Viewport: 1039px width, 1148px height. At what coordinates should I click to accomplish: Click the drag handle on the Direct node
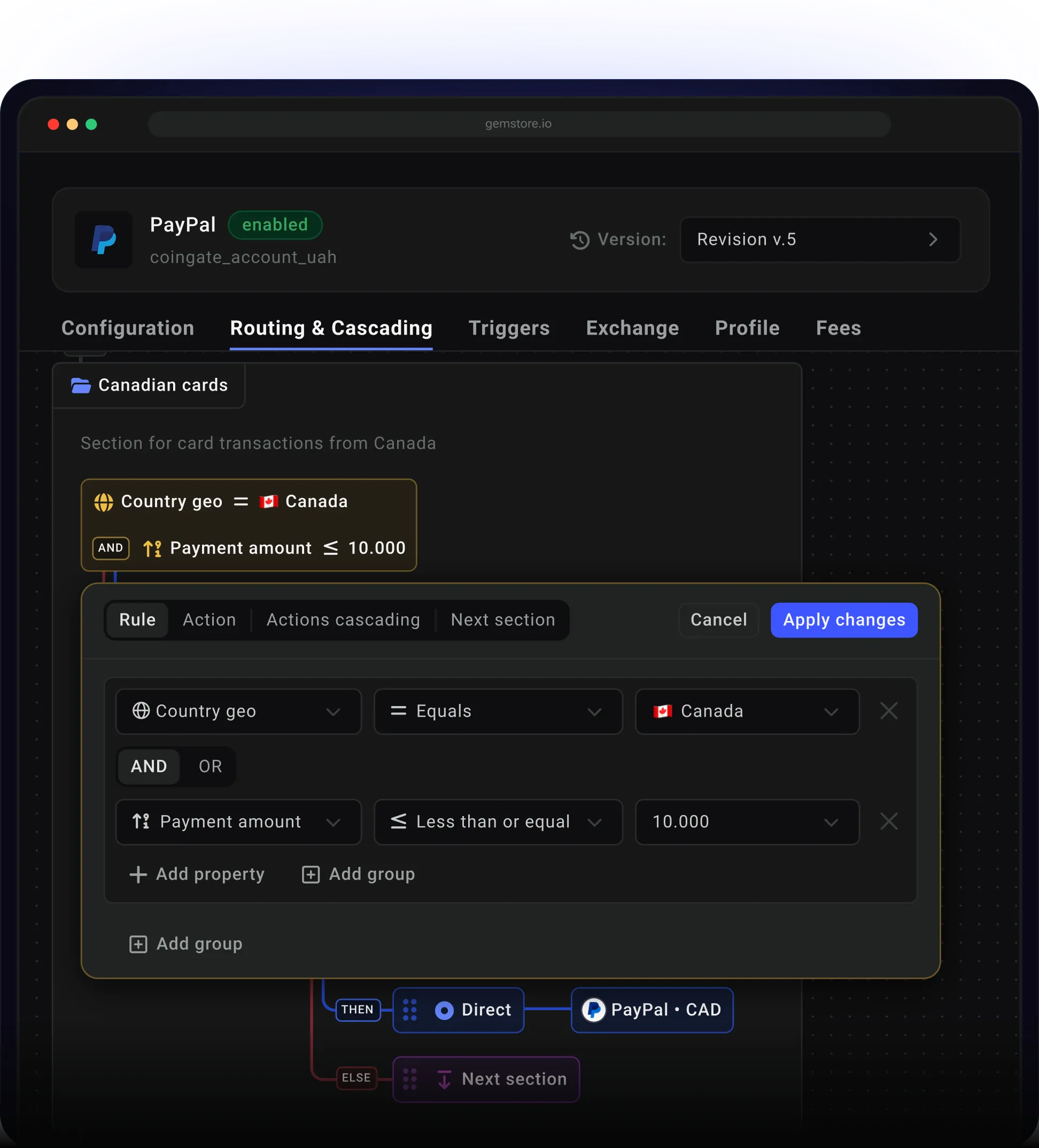tap(410, 1010)
